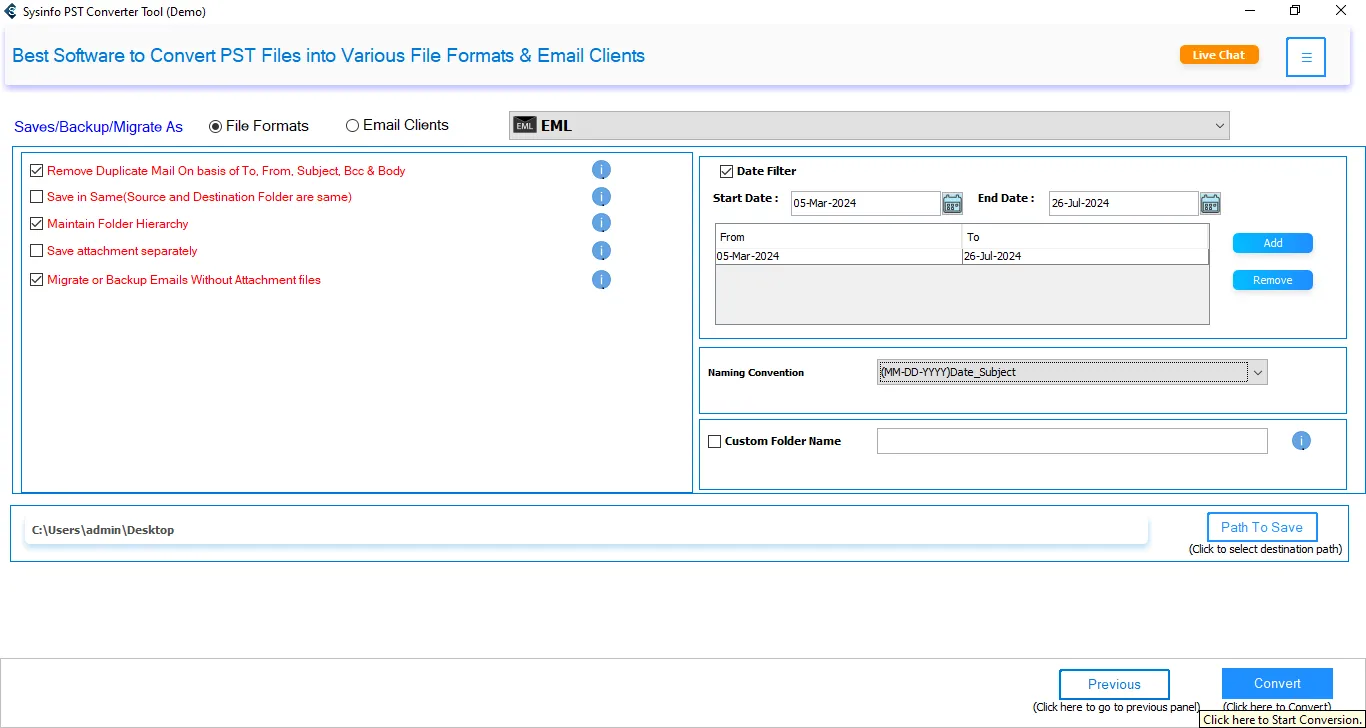The image size is (1366, 728).
Task: Click info icon for Remove Duplicate Mail
Action: point(601,170)
